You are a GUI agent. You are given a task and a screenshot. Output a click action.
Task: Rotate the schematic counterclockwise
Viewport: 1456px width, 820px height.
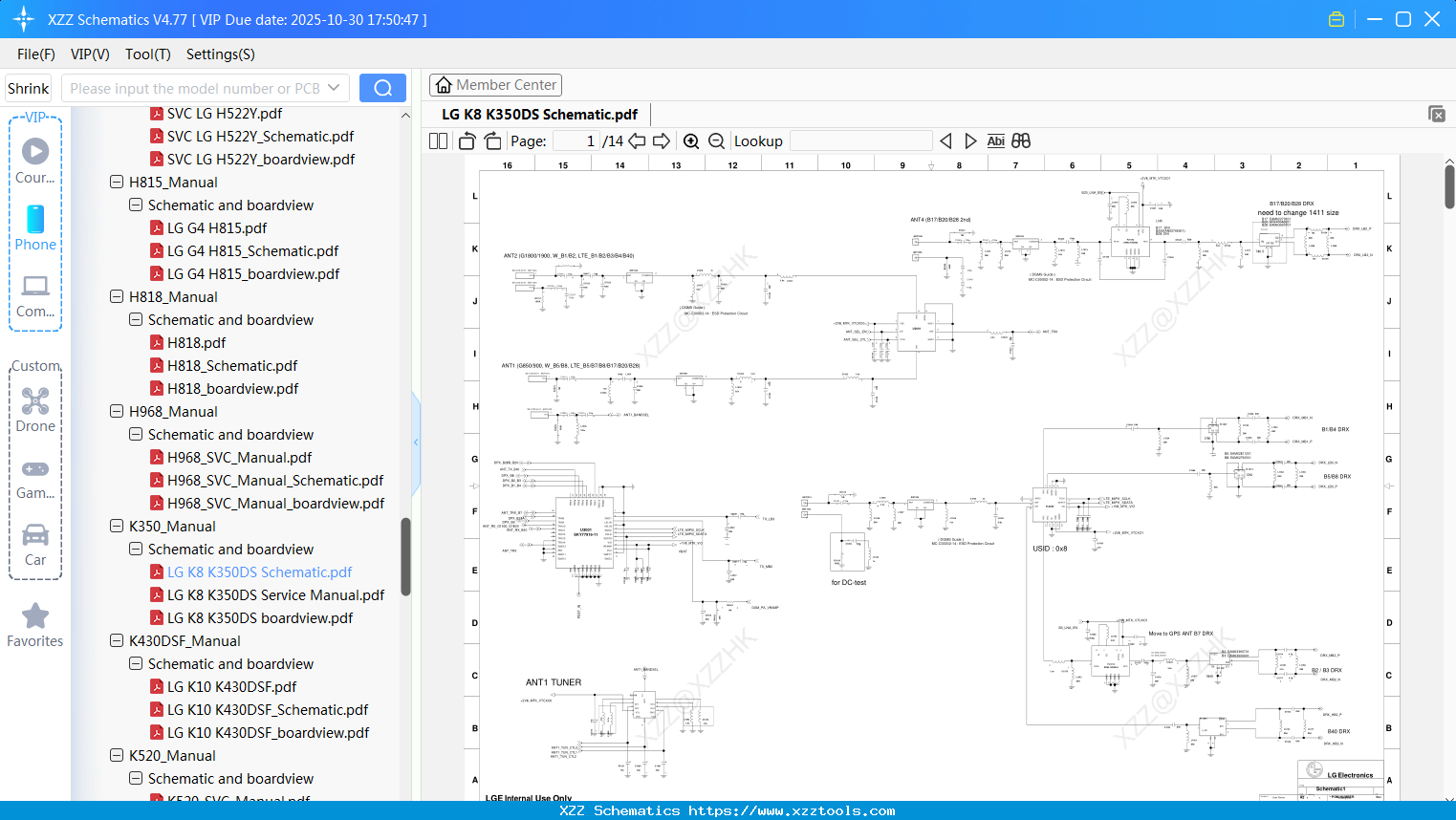coord(466,140)
